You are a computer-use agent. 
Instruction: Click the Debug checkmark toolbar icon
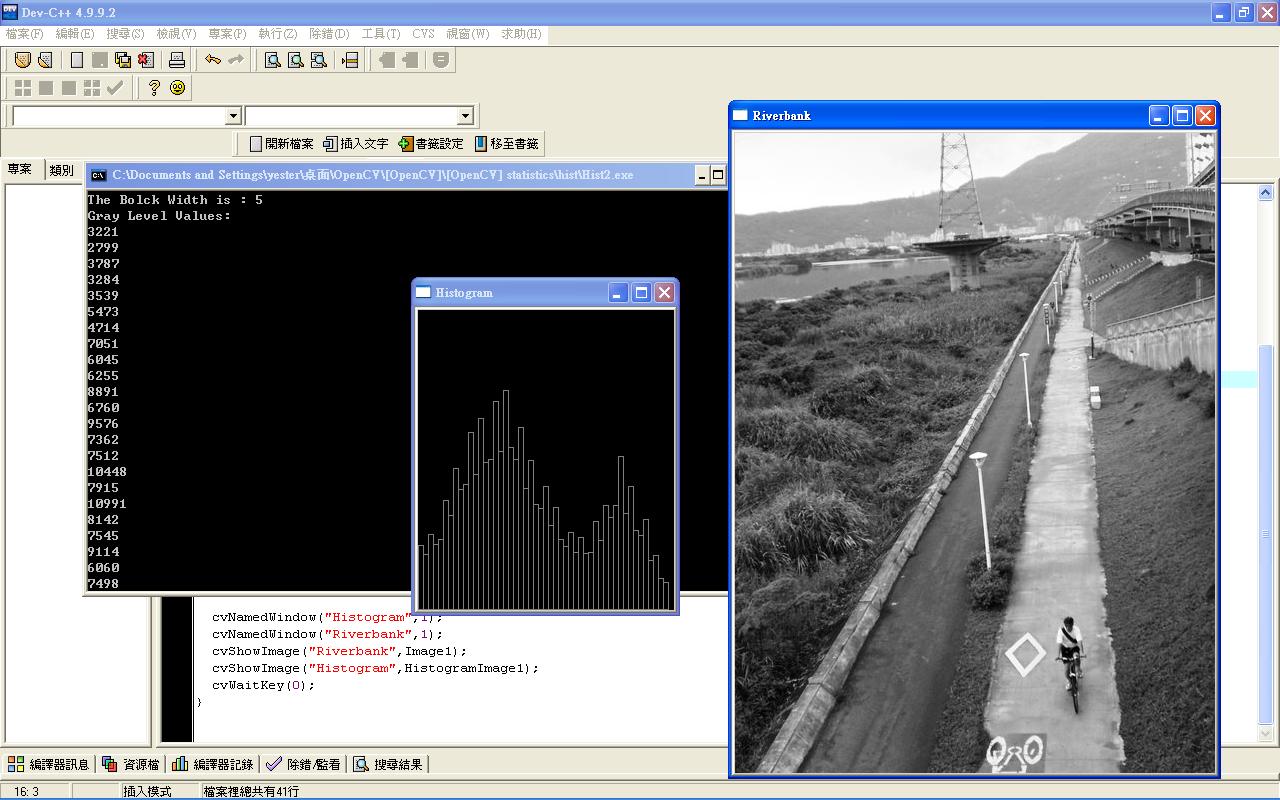pos(114,88)
